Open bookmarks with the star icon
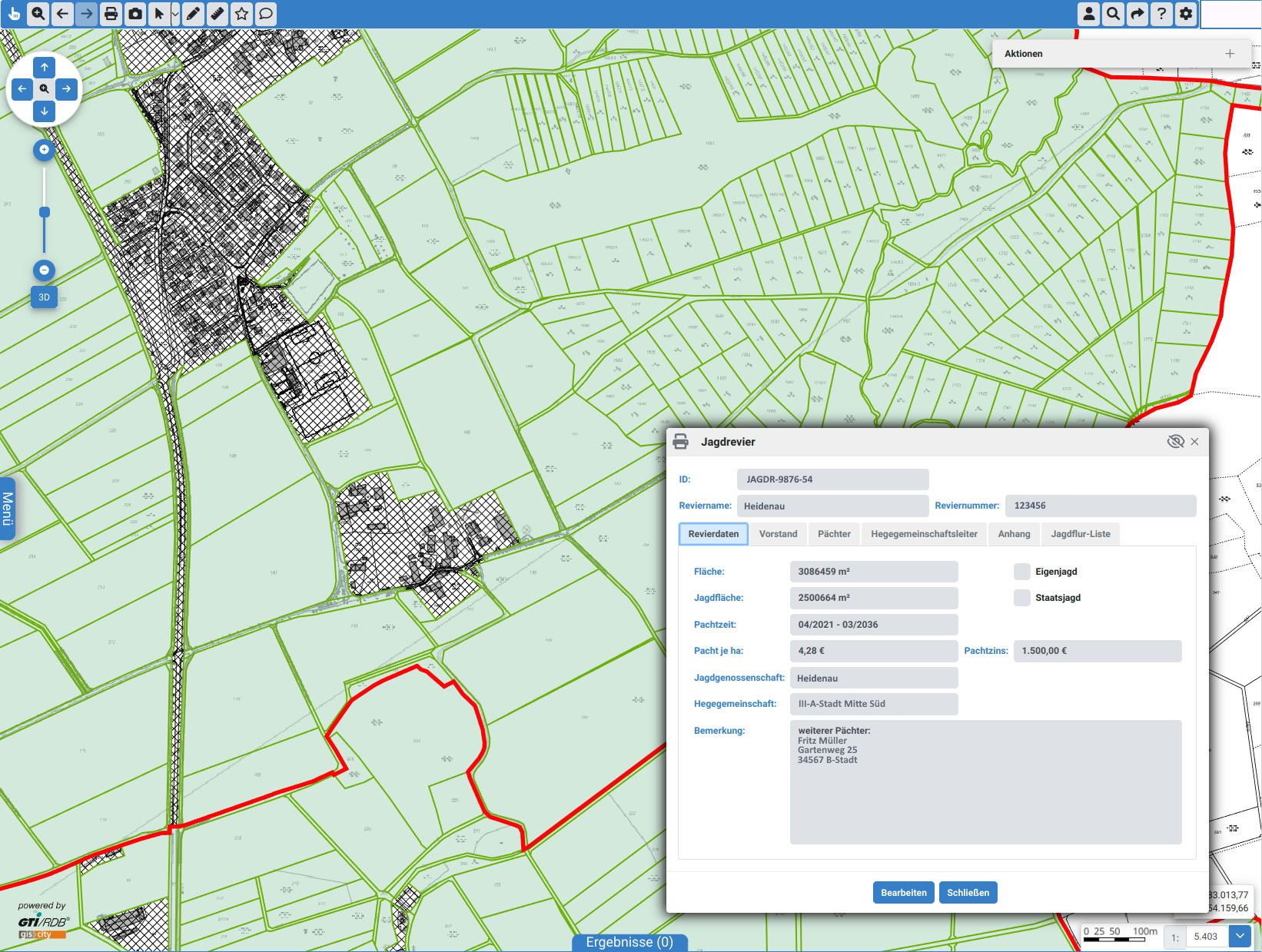 pyautogui.click(x=241, y=14)
